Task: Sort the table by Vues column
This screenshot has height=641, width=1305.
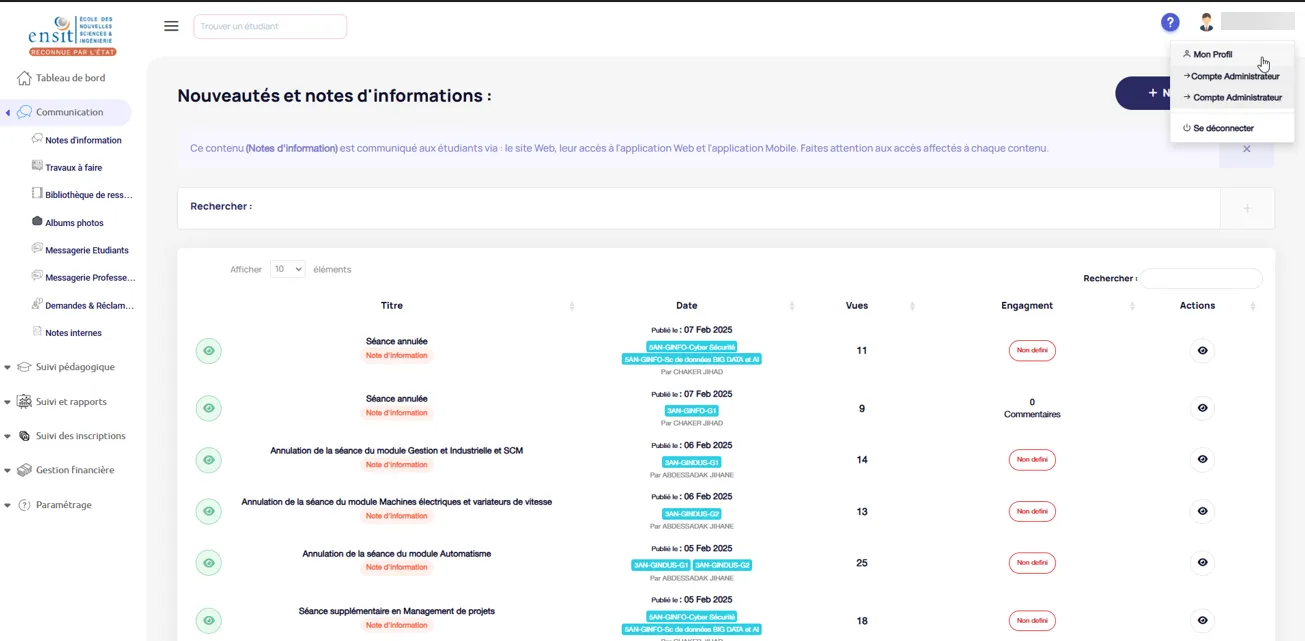Action: (857, 306)
